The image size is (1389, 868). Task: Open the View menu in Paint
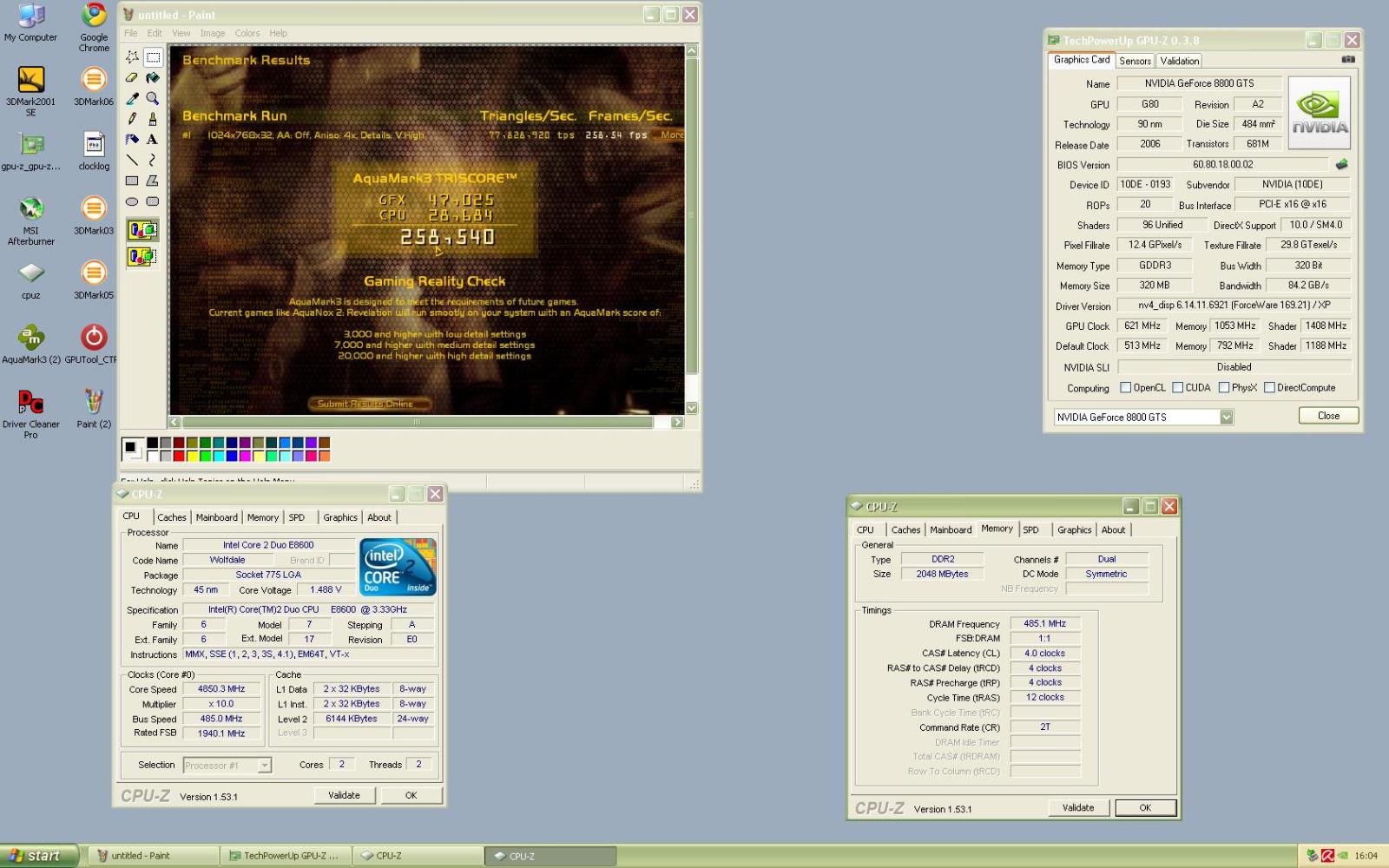tap(181, 33)
